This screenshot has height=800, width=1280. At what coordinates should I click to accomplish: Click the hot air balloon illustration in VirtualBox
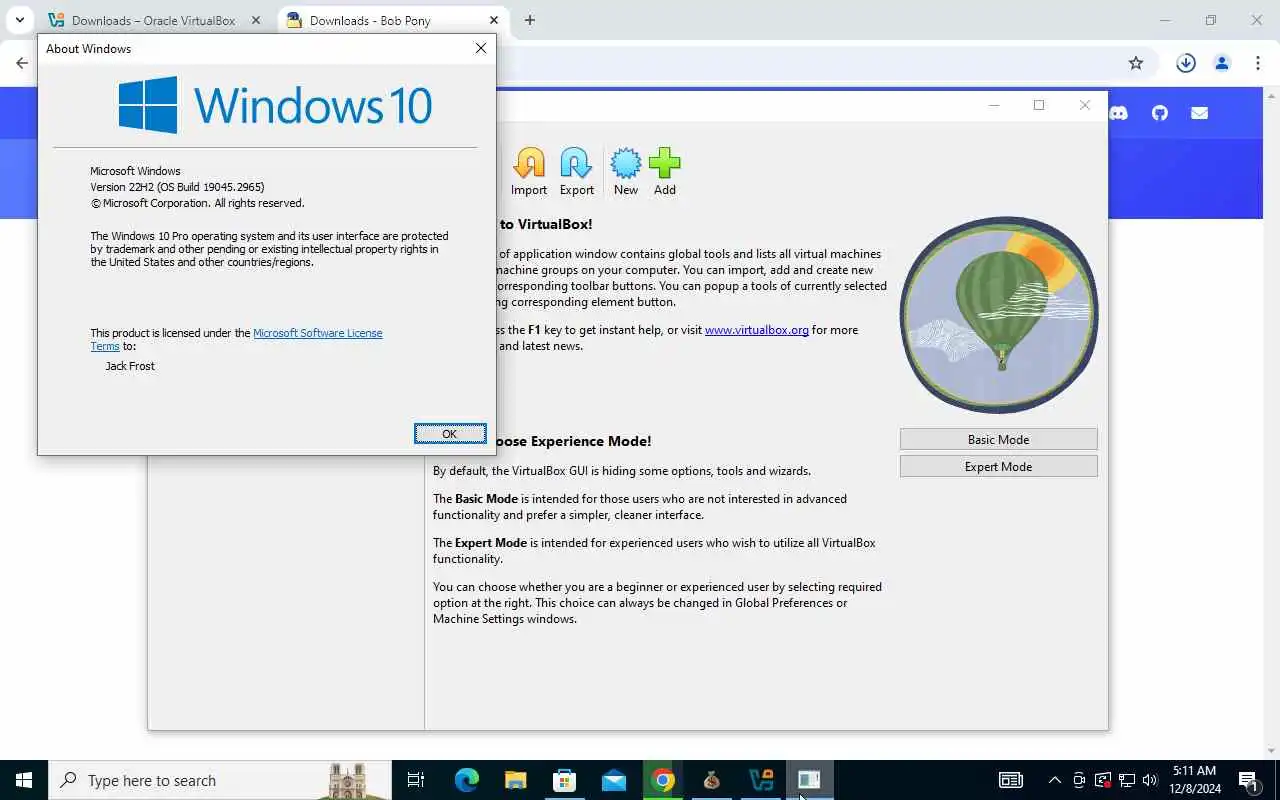(998, 314)
